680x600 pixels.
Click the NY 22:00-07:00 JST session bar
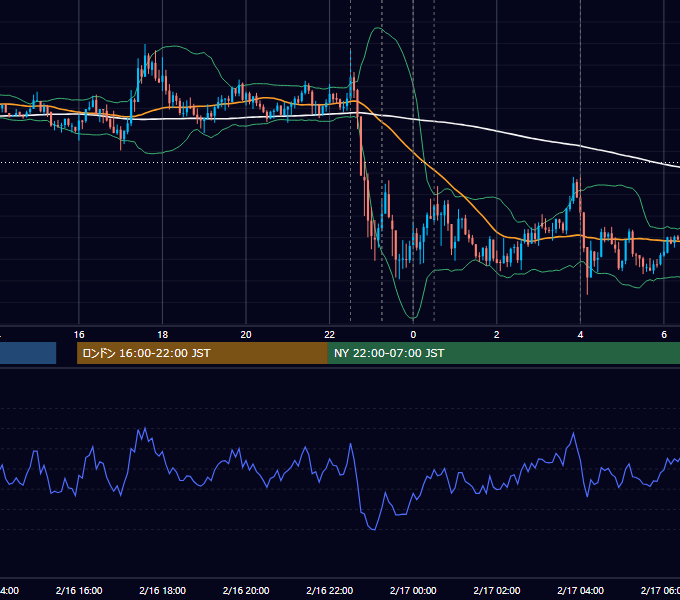pyautogui.click(x=503, y=353)
